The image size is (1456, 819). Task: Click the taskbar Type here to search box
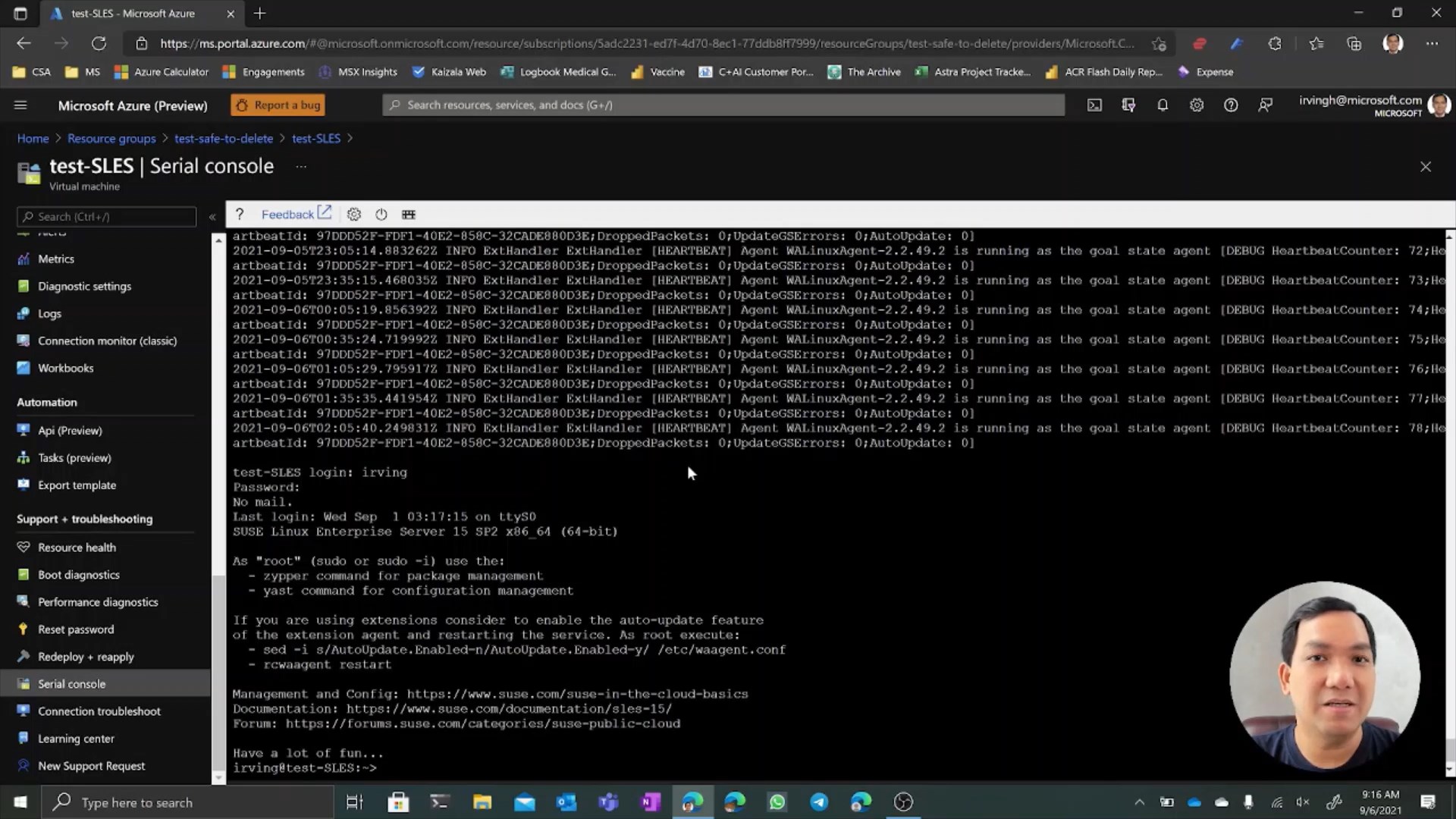pyautogui.click(x=187, y=802)
